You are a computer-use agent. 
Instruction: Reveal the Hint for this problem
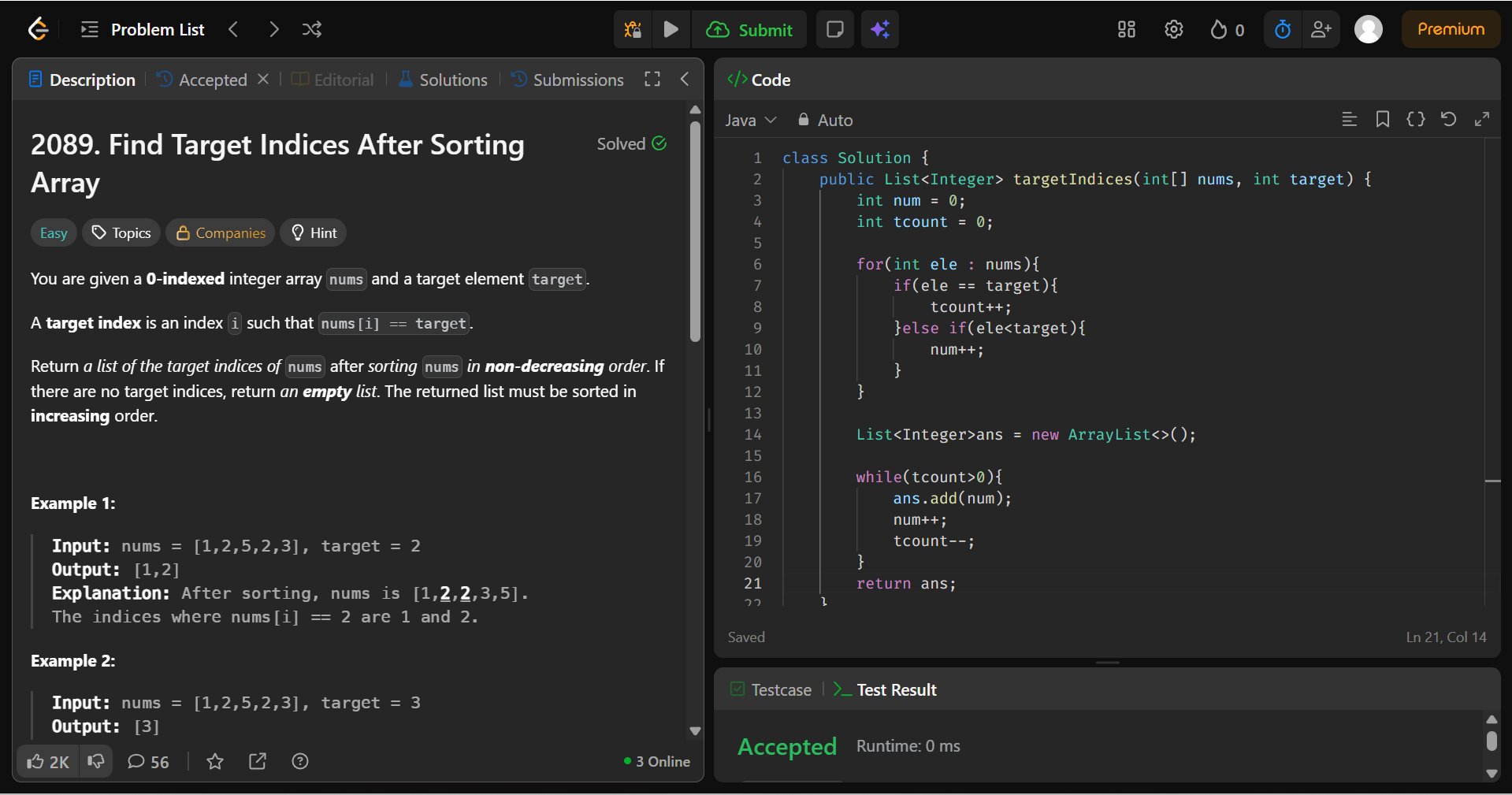(x=314, y=233)
